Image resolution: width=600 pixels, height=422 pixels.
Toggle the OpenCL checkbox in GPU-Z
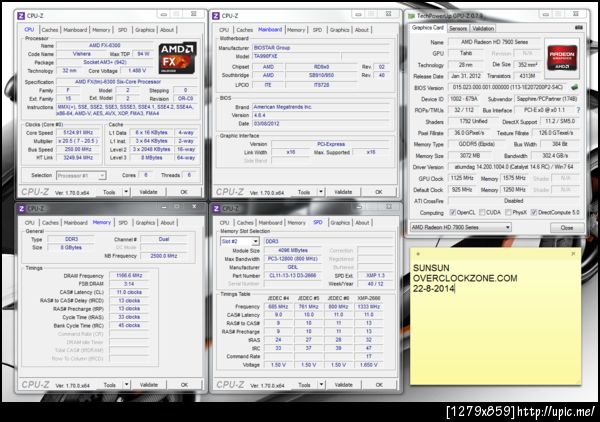(453, 212)
